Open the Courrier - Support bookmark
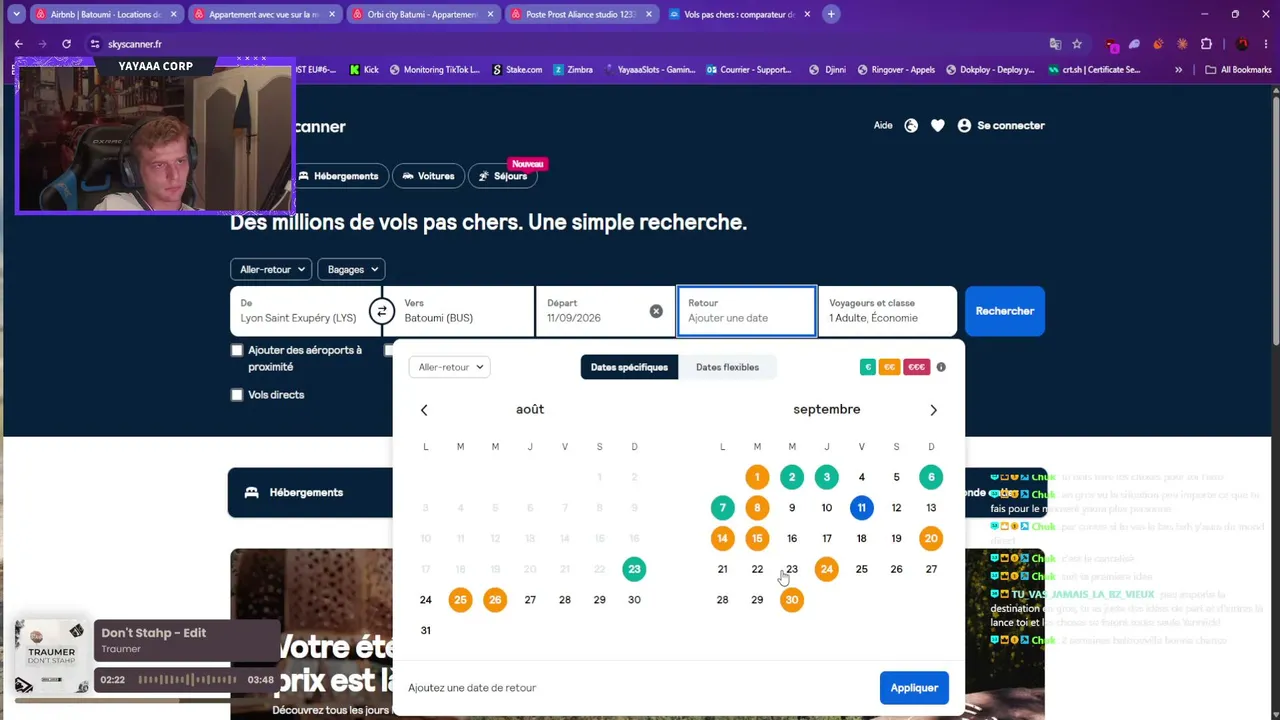The image size is (1280, 720). [749, 70]
